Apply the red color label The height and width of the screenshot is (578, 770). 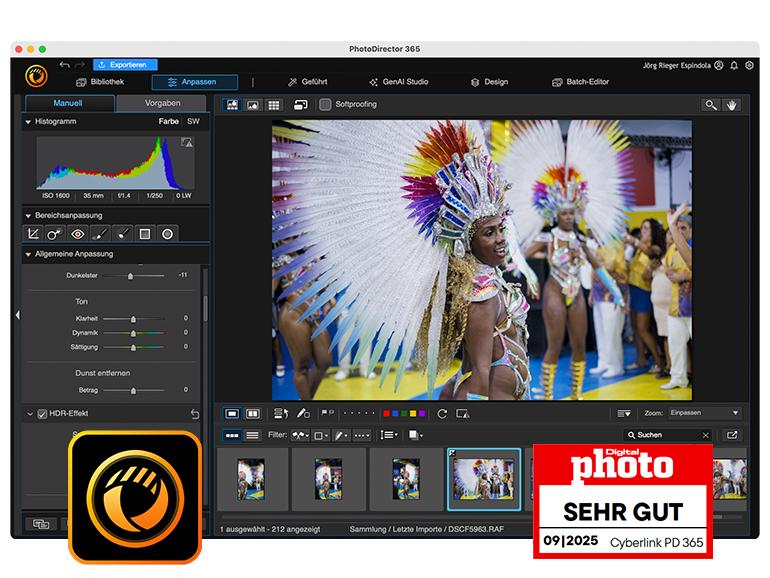[x=386, y=413]
